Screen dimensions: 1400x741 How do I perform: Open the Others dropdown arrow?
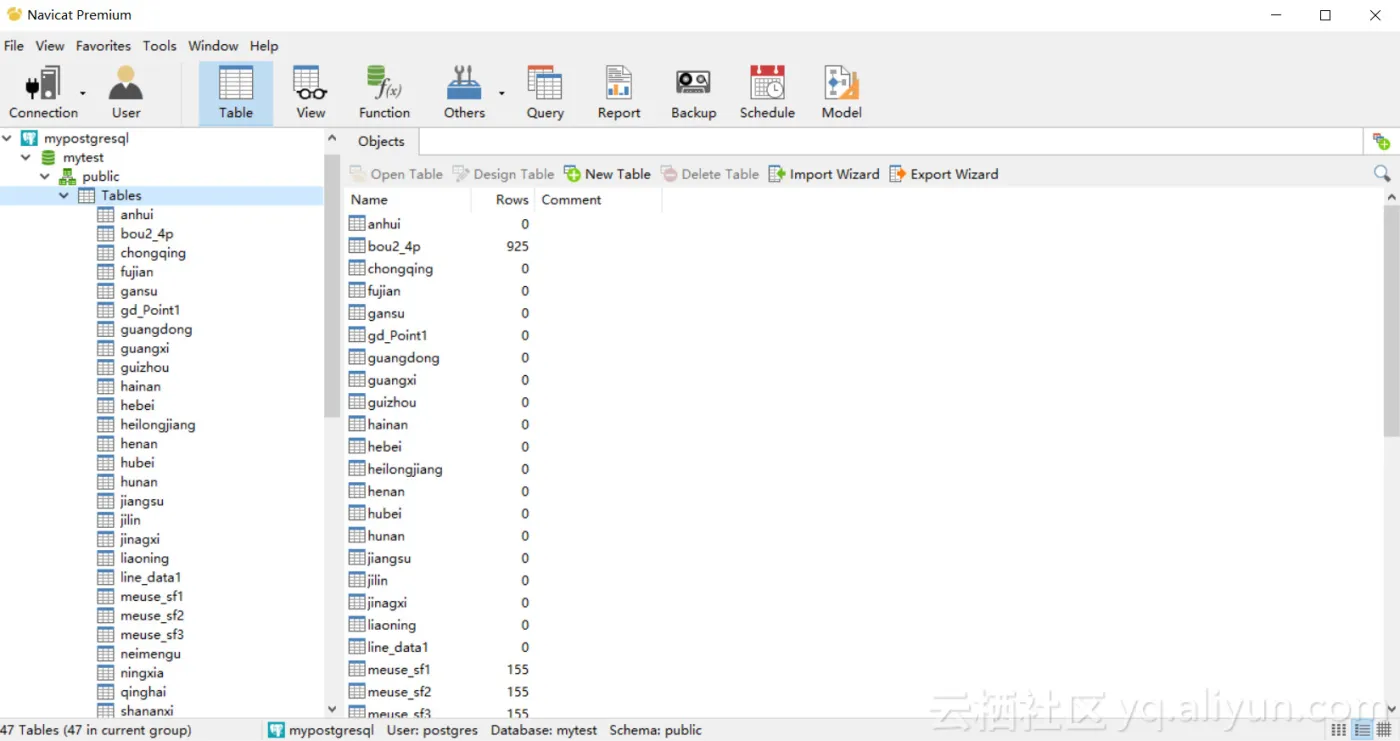(x=501, y=93)
